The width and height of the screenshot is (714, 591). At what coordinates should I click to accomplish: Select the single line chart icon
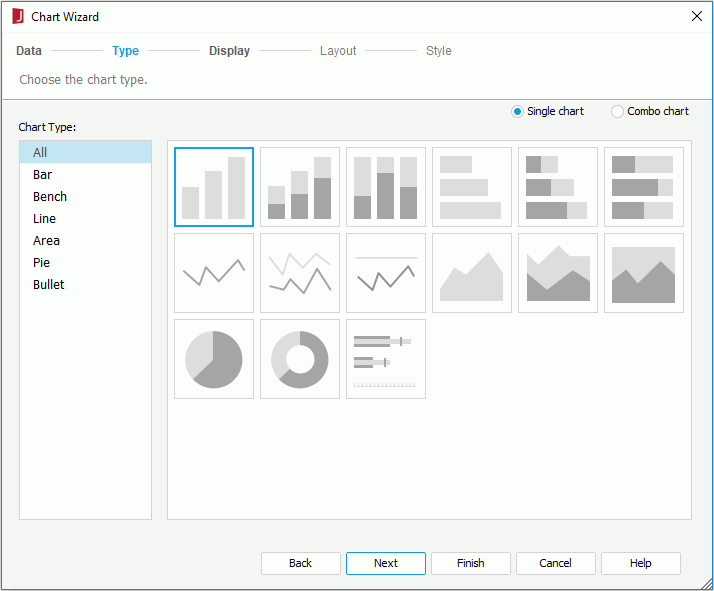point(214,273)
